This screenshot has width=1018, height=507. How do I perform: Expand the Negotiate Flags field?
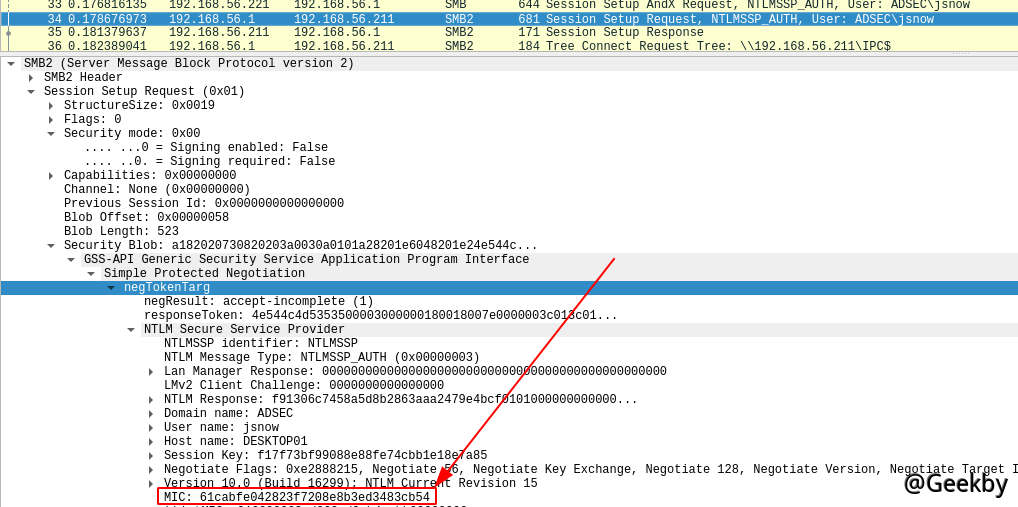coord(151,470)
